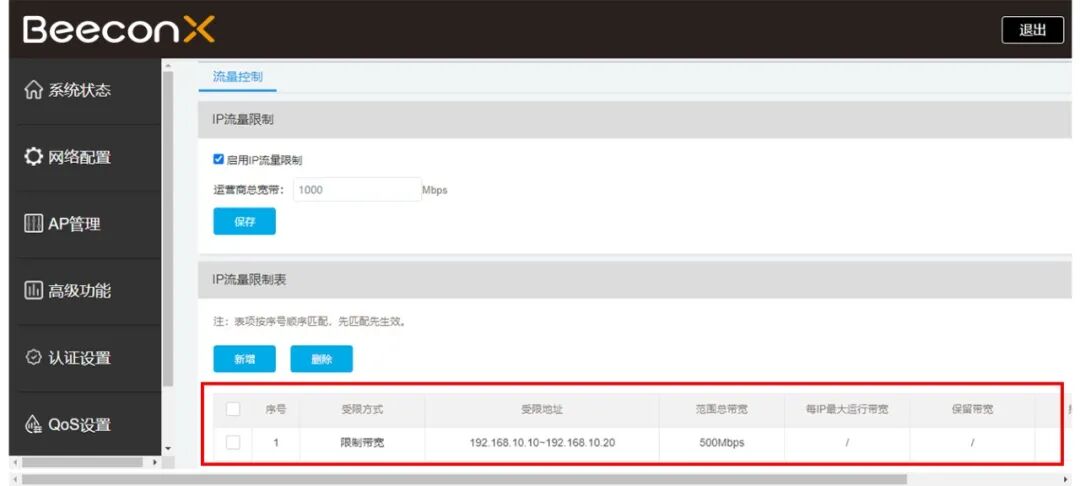The image size is (1080, 486).
Task: Click the gear icon beside 网络配置
Action: 33,157
